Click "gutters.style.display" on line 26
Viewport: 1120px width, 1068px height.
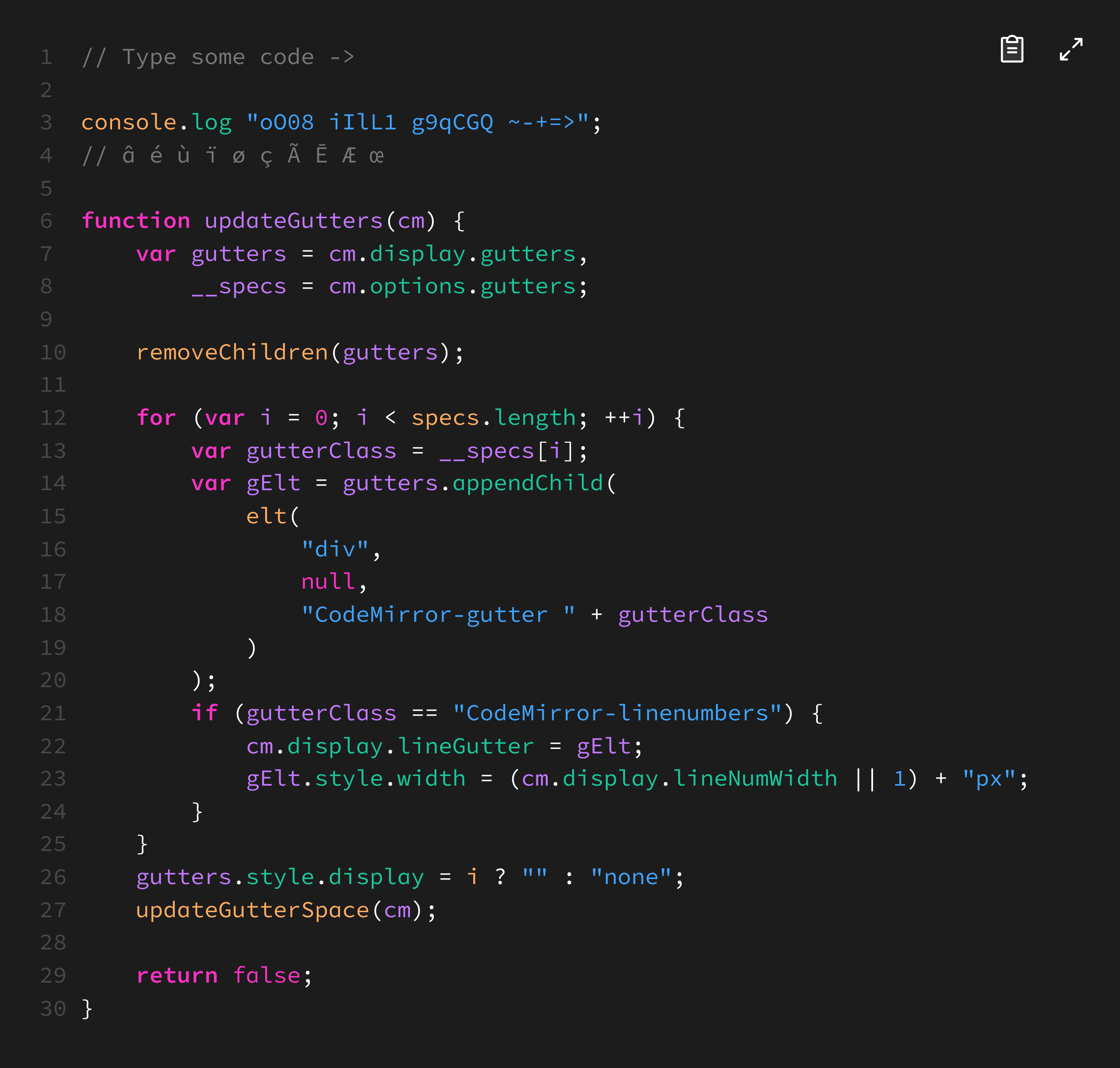click(x=280, y=877)
